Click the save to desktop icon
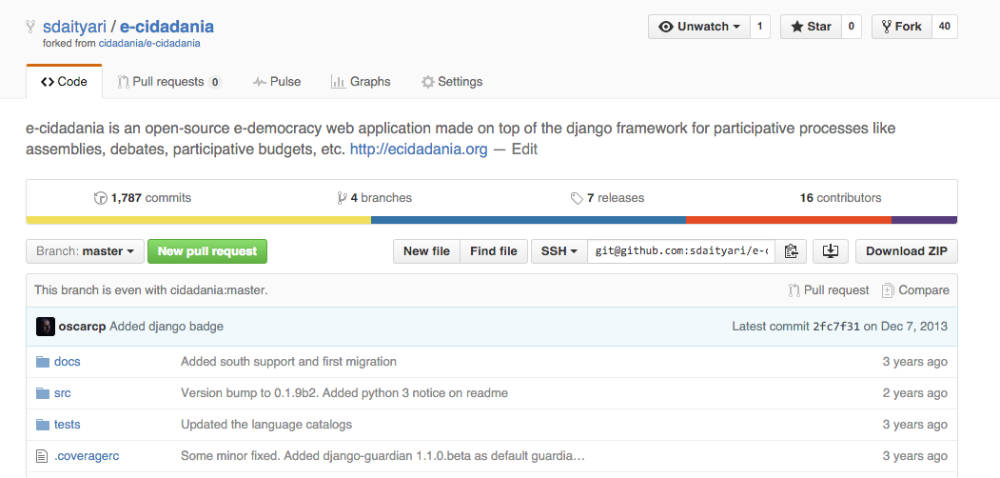This screenshot has width=1000, height=478. (x=830, y=251)
